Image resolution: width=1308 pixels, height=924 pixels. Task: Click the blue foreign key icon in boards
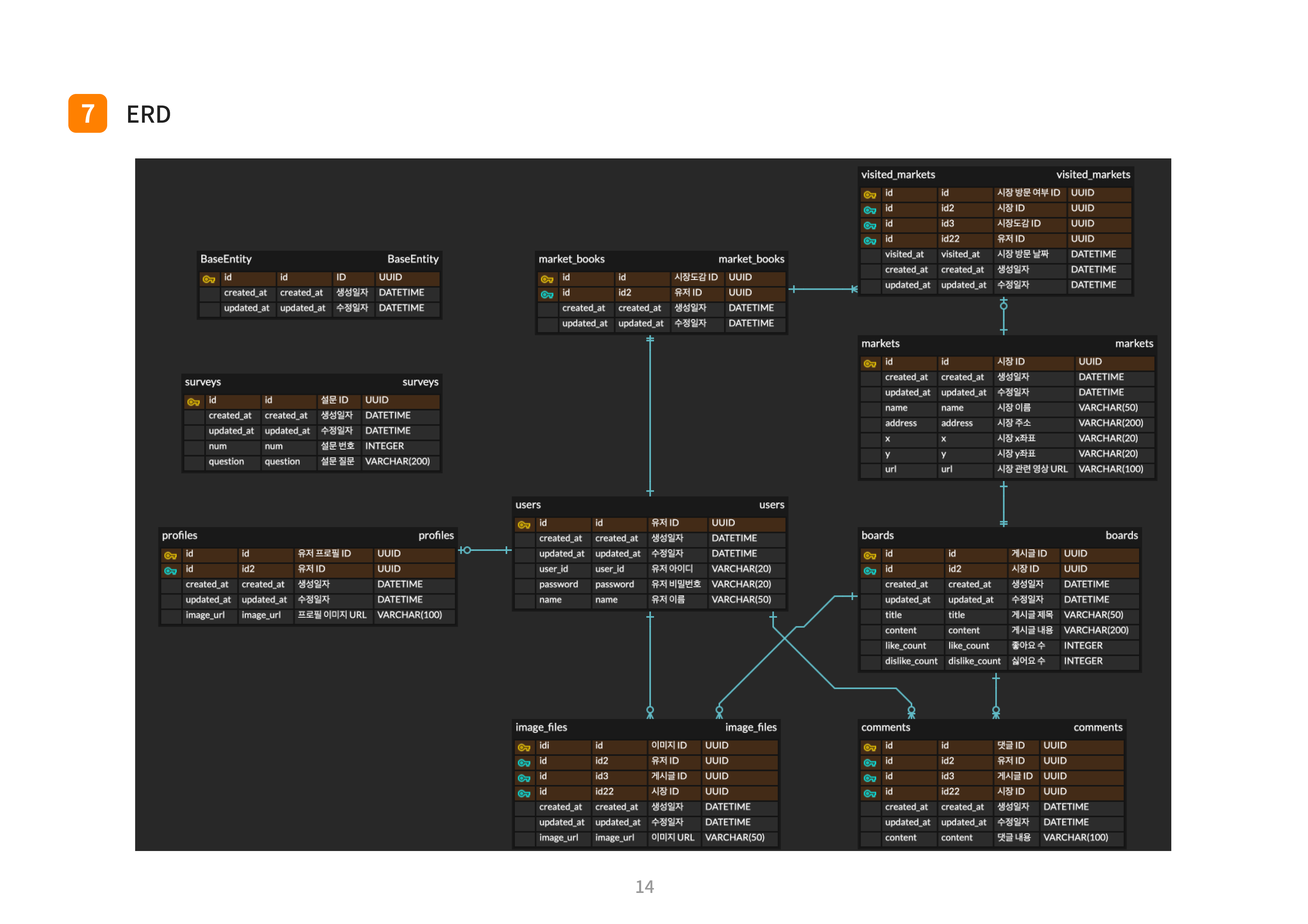point(869,571)
